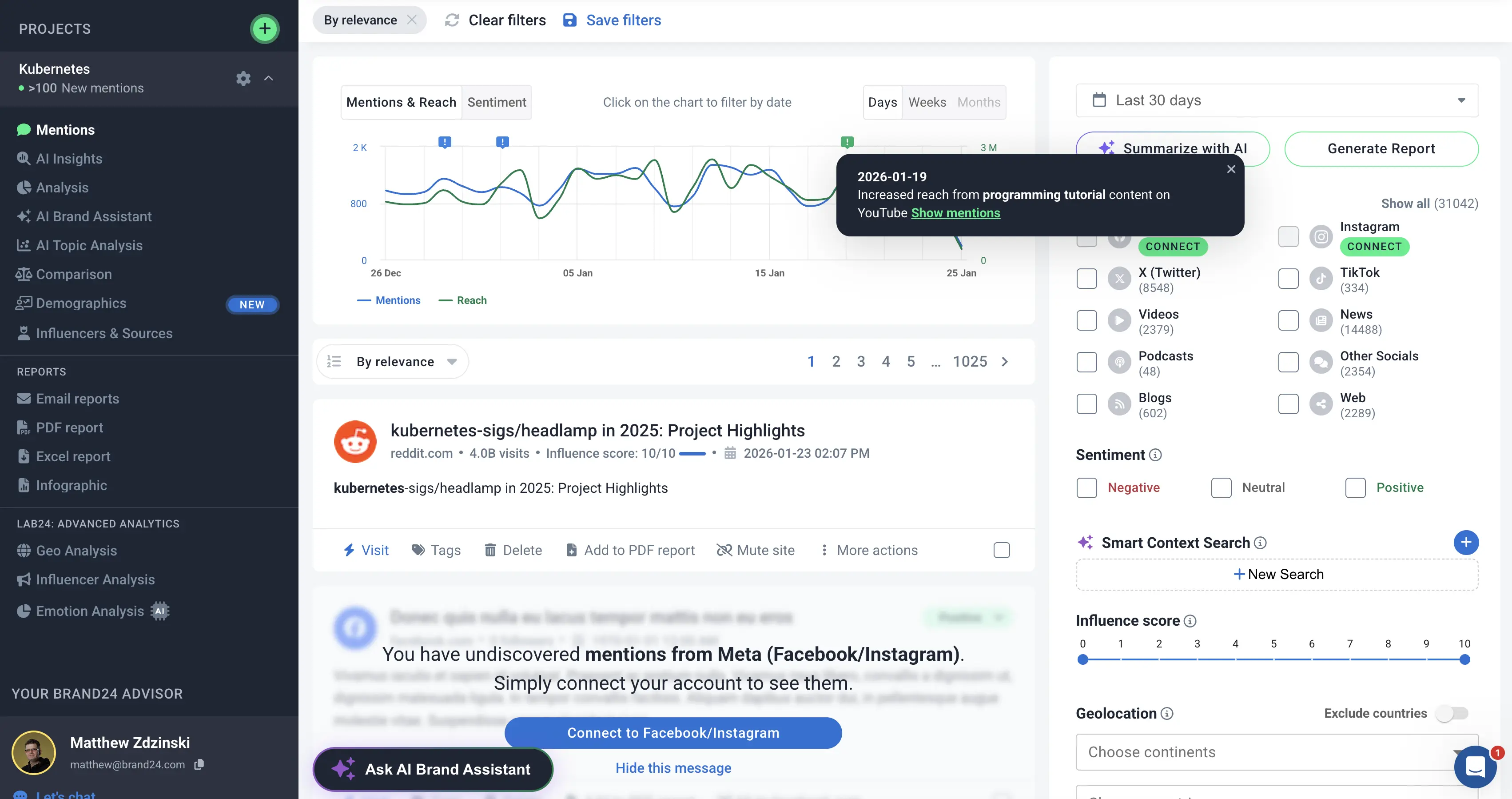Create a new project with plus button
Image resolution: width=1512 pixels, height=799 pixels.
265,28
